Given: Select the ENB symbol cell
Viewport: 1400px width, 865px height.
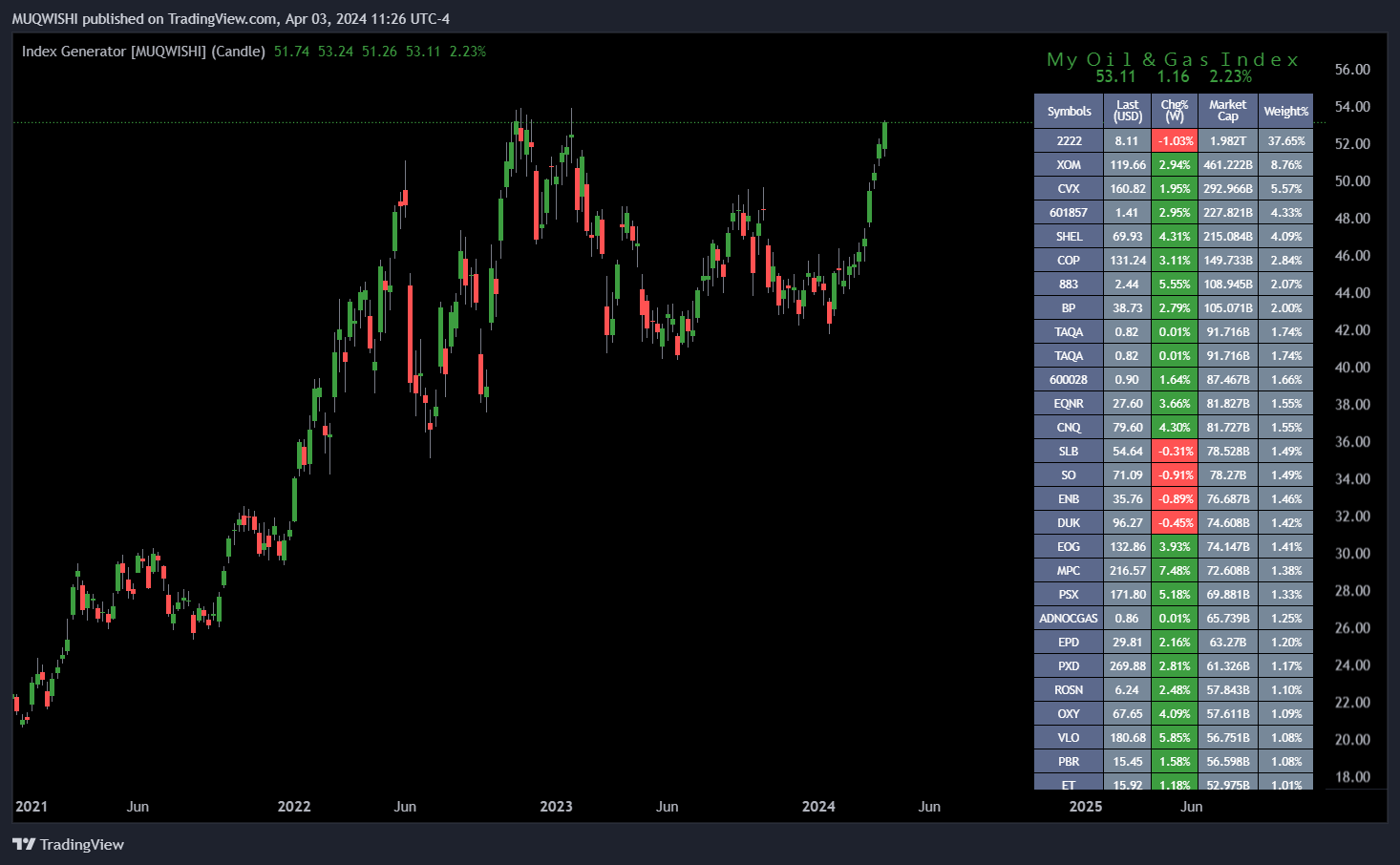Looking at the screenshot, I should click(1069, 498).
